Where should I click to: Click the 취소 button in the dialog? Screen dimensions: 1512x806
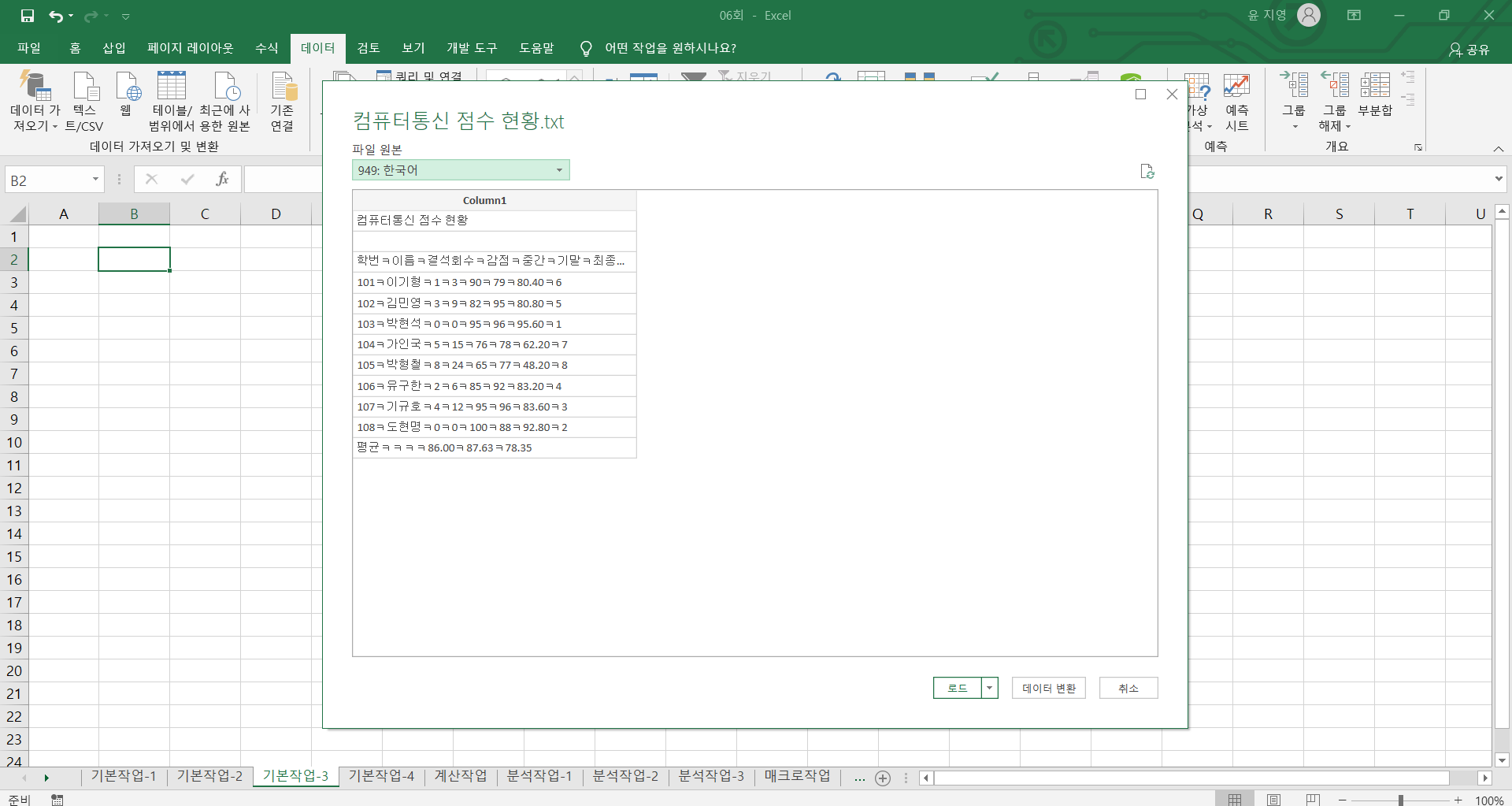1128,688
